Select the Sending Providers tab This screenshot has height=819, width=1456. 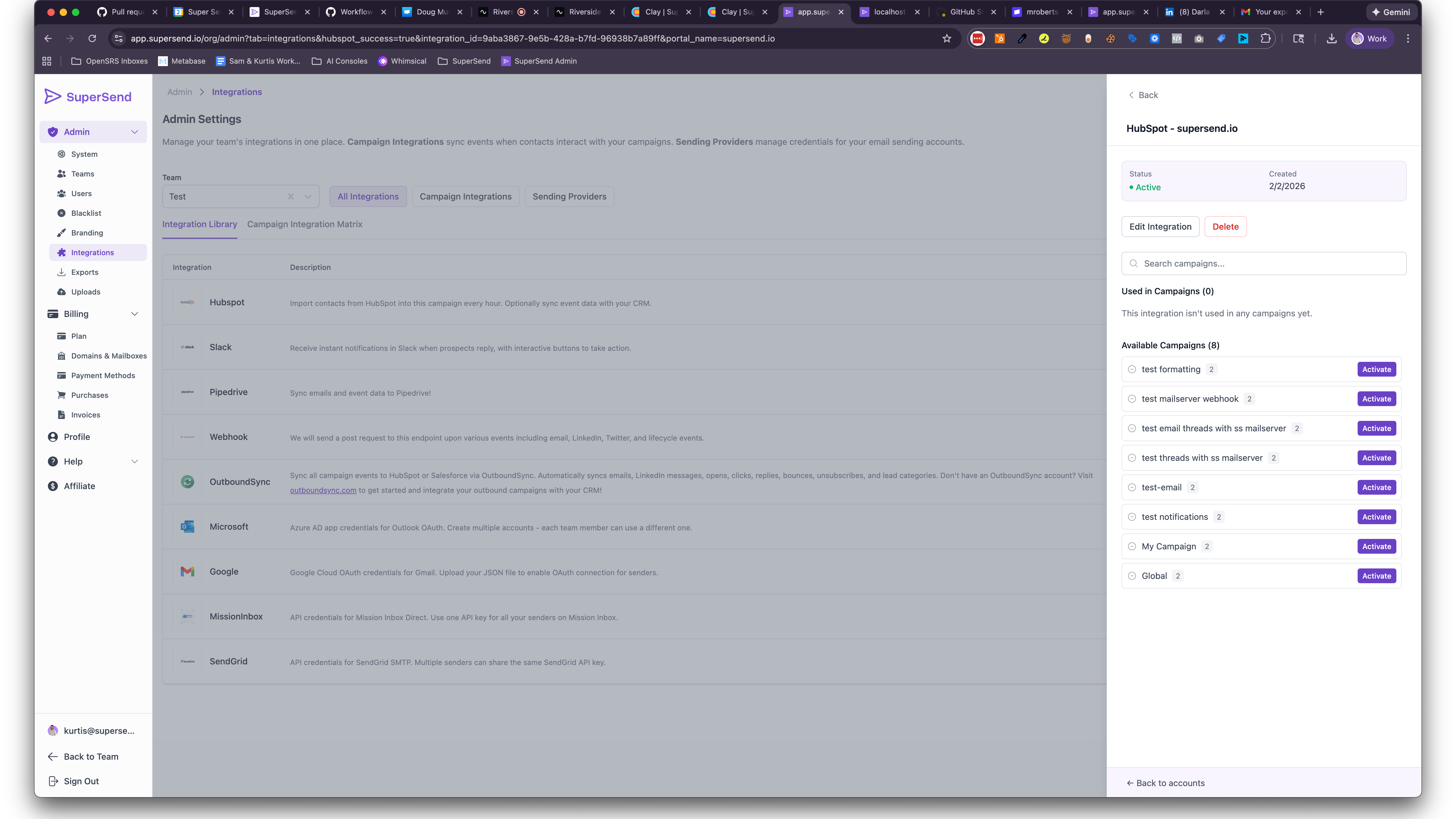(x=569, y=196)
